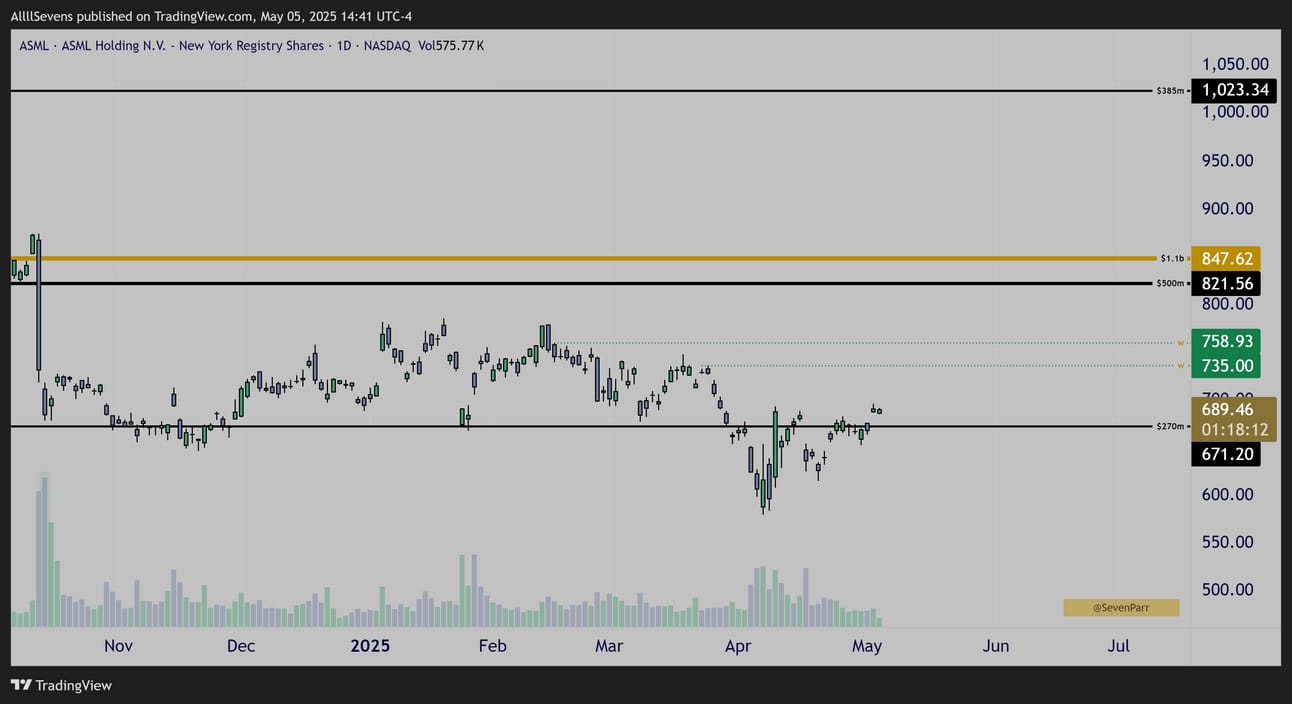
Task: Click the 01:18:12 countdown timer
Action: 1235,430
